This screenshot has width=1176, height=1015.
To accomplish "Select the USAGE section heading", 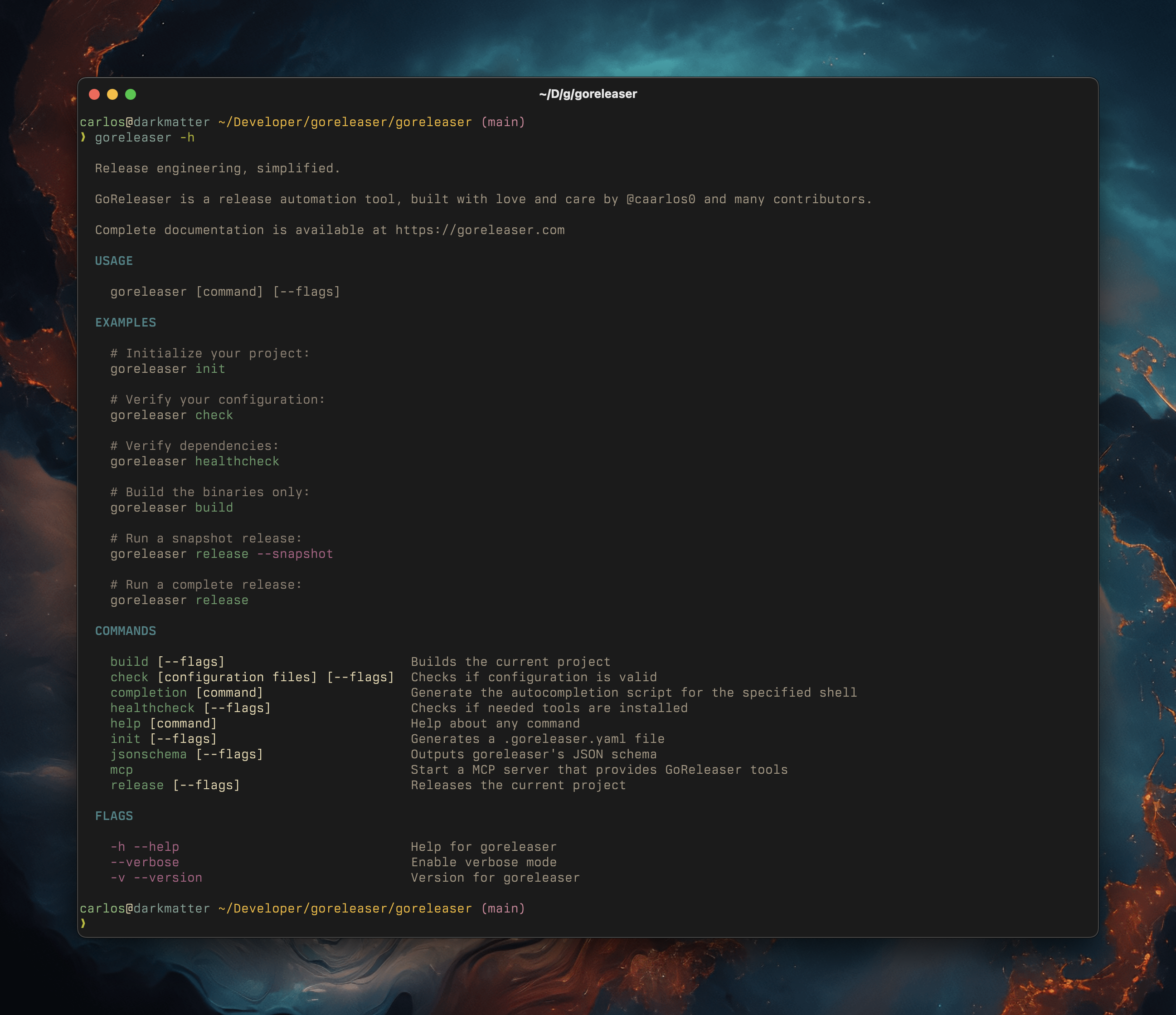I will pos(113,261).
